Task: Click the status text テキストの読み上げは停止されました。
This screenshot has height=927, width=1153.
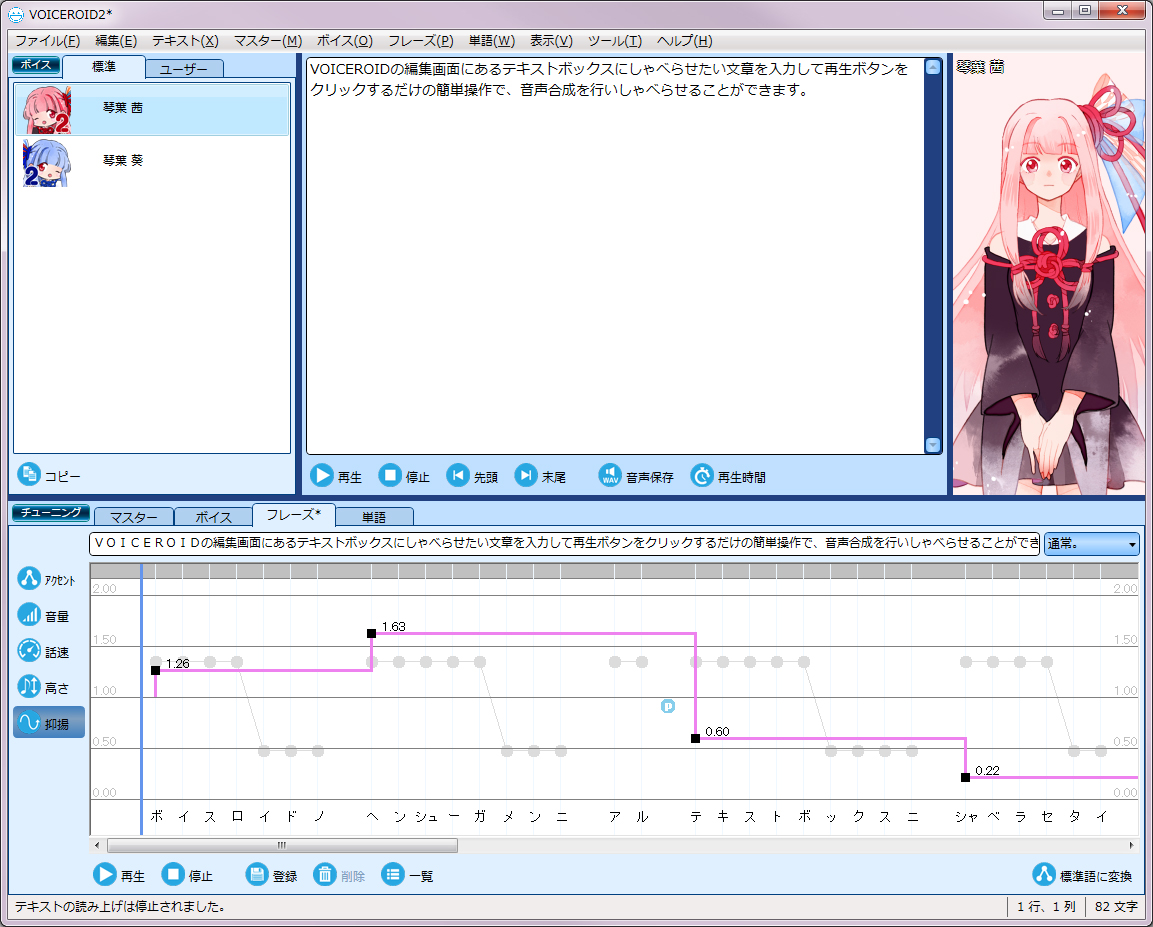Action: point(121,907)
